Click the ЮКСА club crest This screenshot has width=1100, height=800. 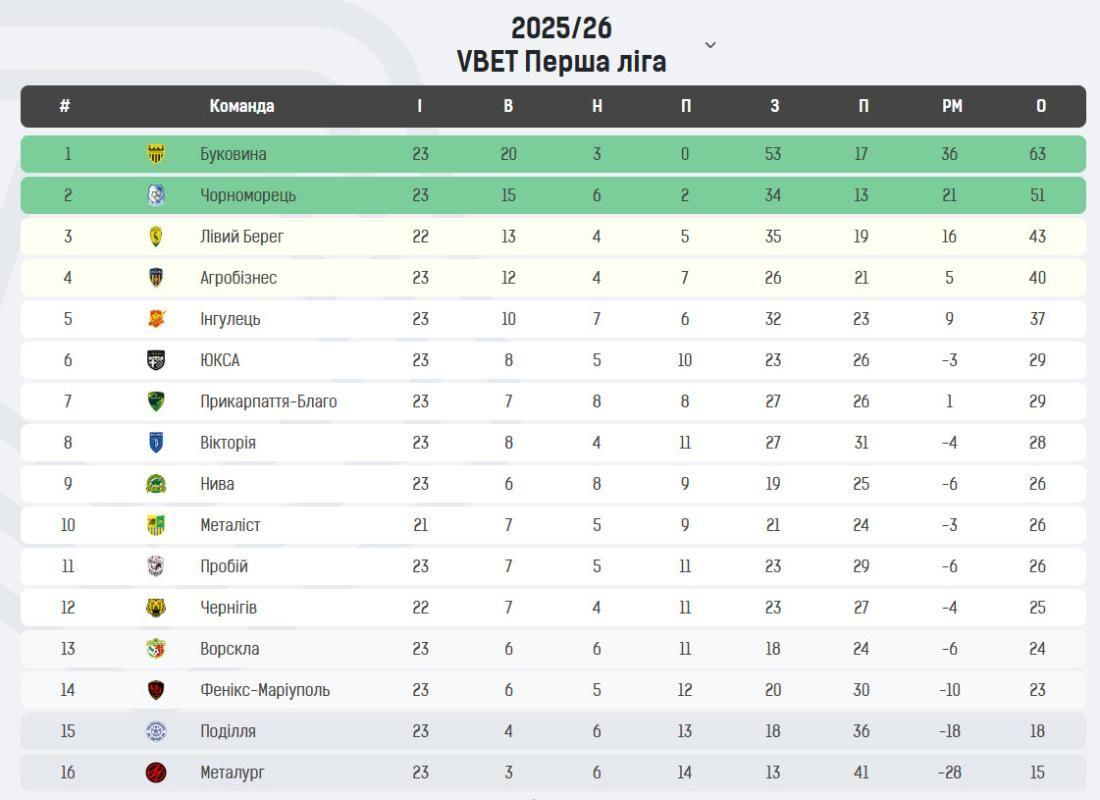point(156,360)
